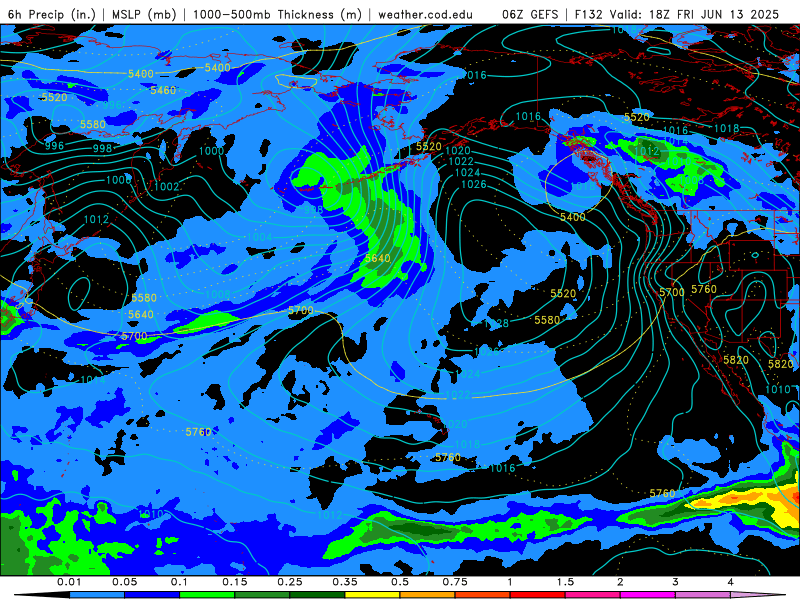Select the bright green 0.1–0.15 legend swatch

[x=207, y=595]
